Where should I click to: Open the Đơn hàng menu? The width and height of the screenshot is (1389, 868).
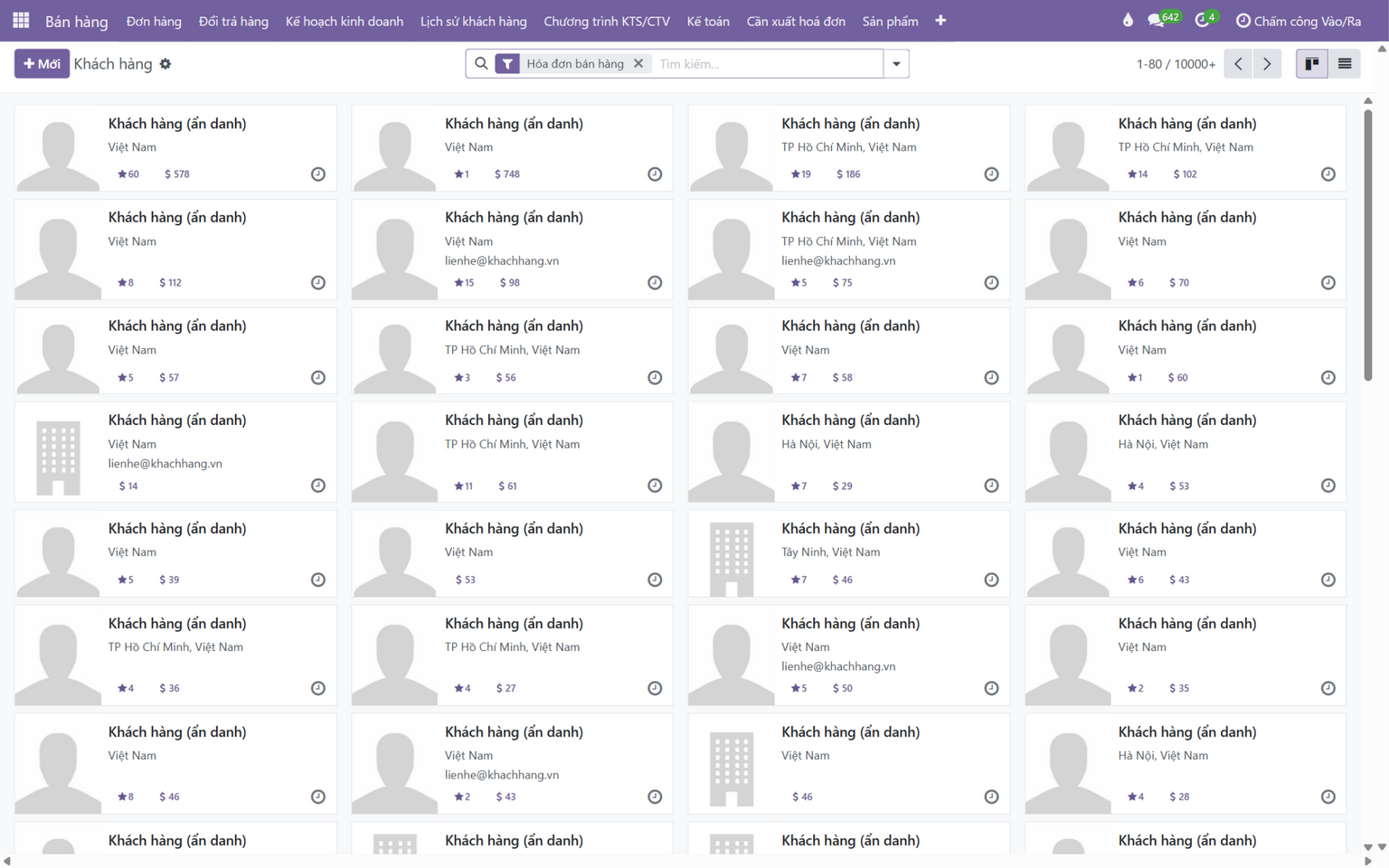154,21
